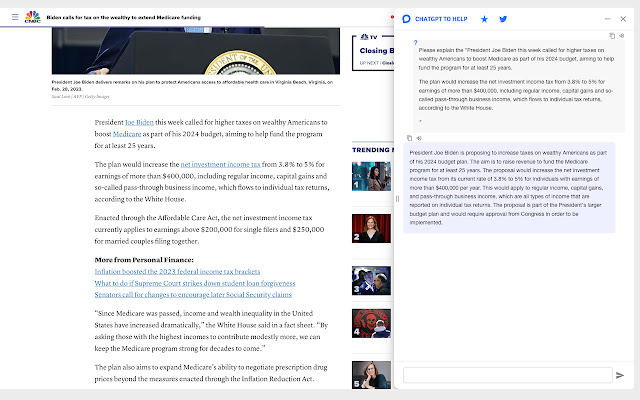This screenshot has height=400, width=640.
Task: Click the paragraph about negotiating prescription drug prices
Action: coord(211,373)
